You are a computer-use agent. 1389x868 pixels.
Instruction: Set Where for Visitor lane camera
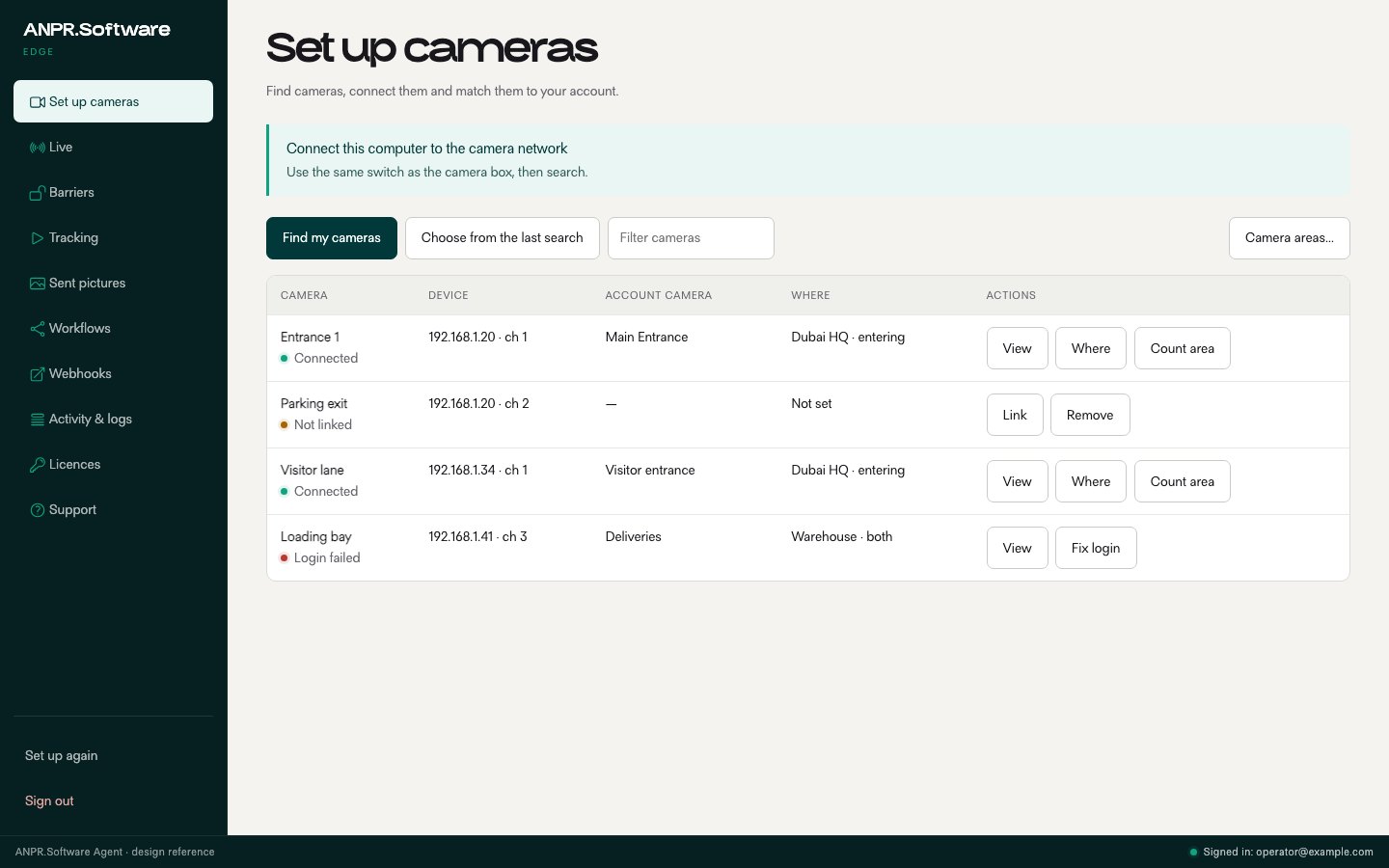[1091, 481]
